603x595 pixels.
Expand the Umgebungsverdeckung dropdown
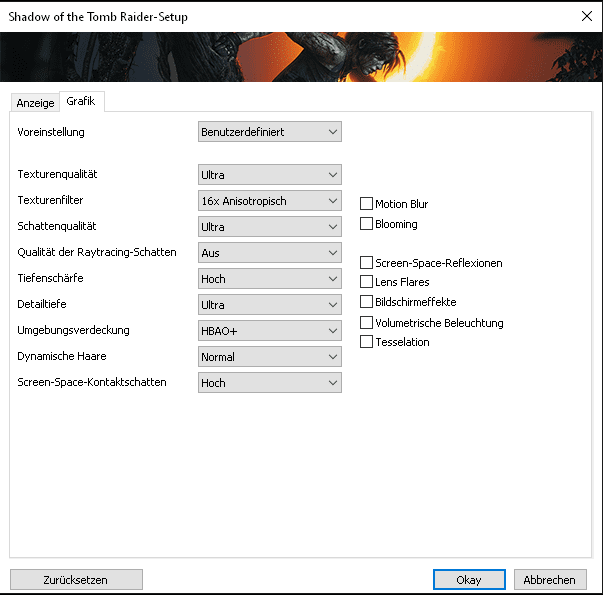point(270,331)
